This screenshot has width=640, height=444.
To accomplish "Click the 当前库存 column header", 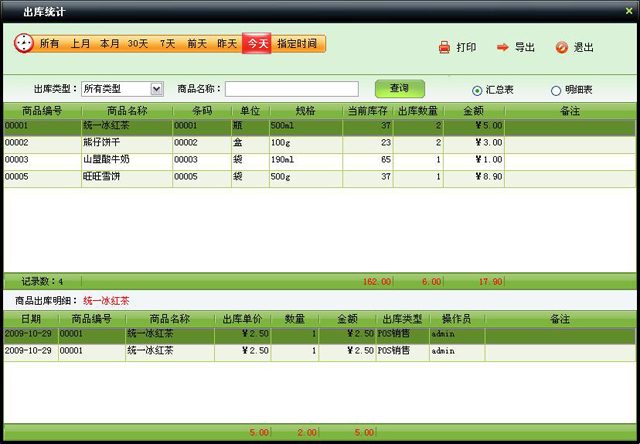I will coord(367,110).
